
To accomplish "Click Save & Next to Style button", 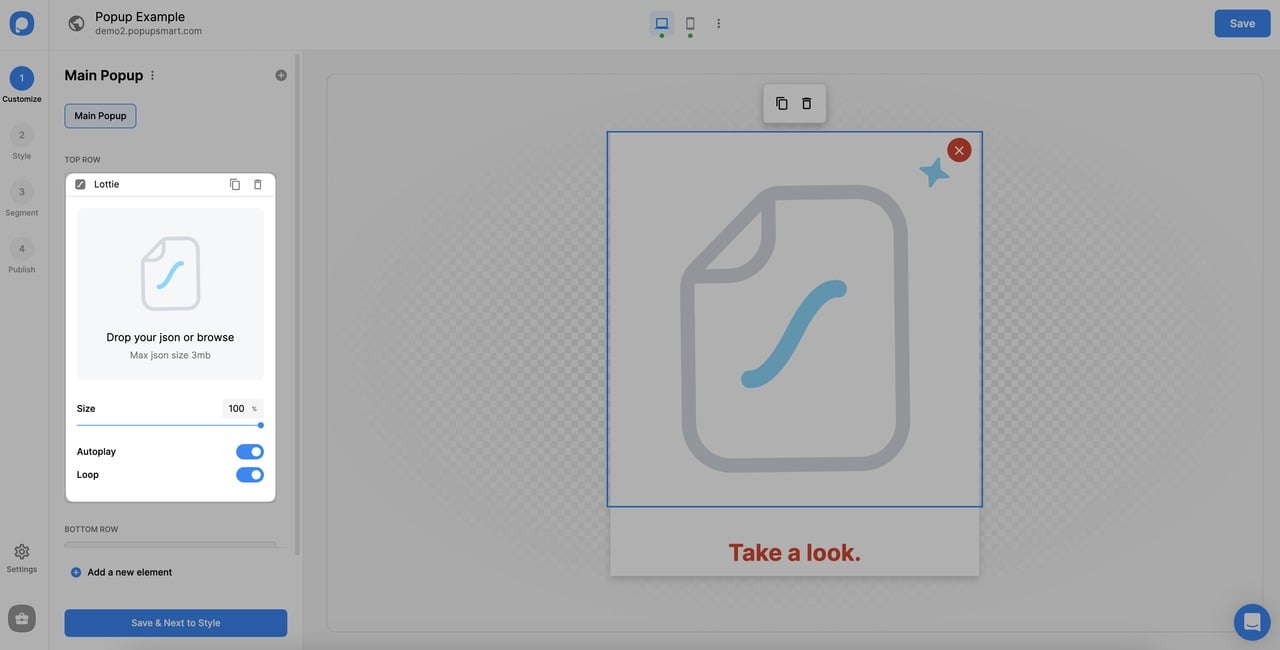I will tap(176, 623).
